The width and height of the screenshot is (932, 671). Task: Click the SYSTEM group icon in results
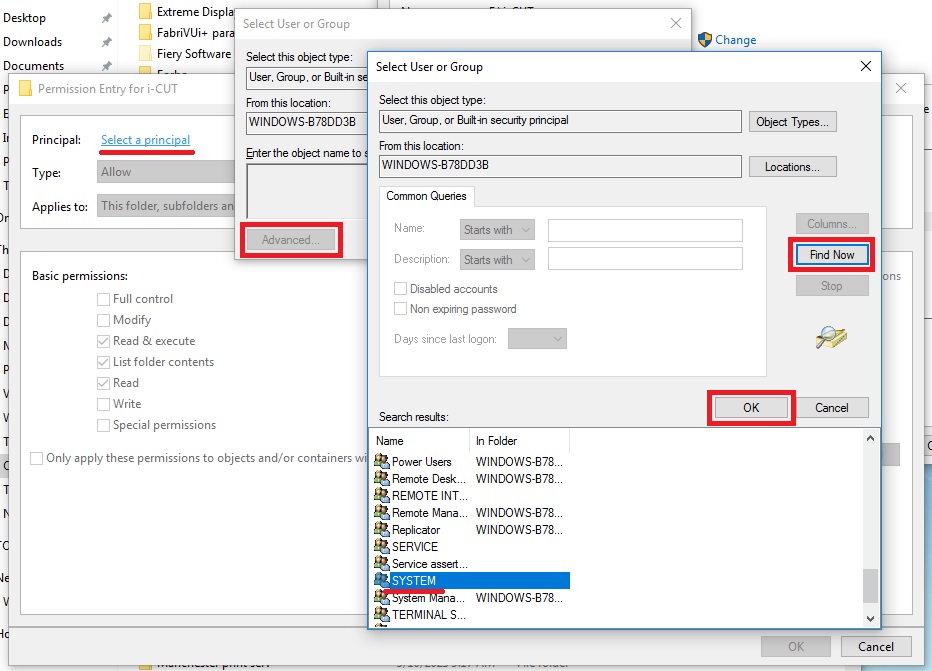coord(383,580)
